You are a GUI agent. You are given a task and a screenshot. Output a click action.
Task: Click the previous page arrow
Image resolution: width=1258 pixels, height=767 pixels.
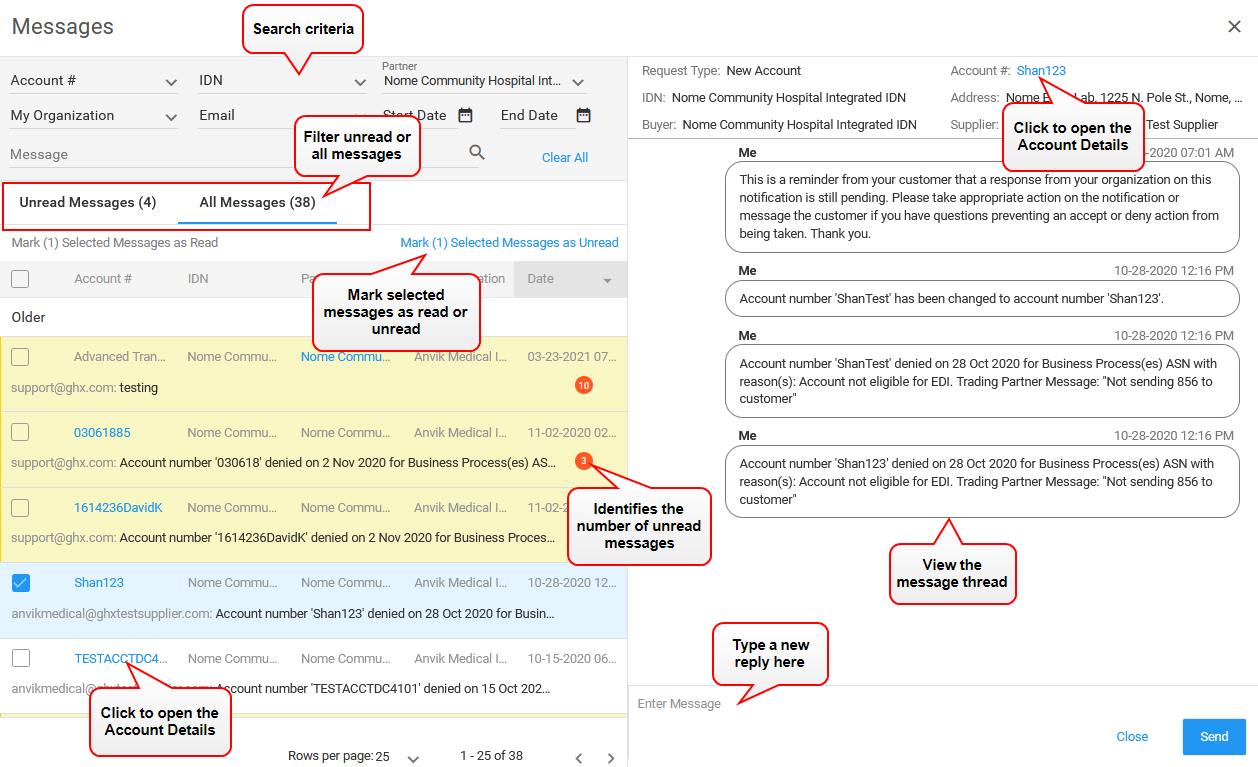point(579,757)
